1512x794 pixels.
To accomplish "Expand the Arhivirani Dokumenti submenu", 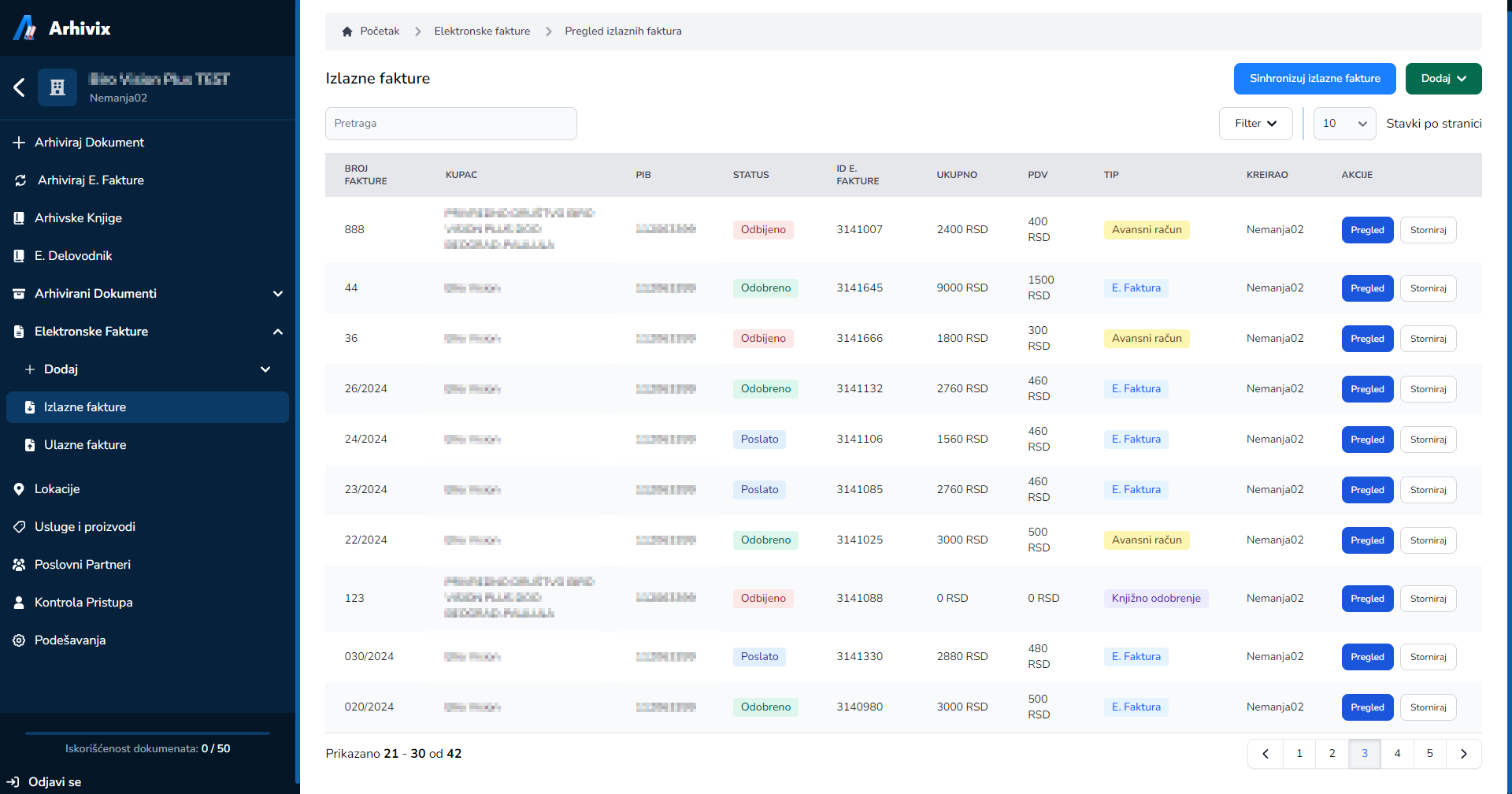I will pyautogui.click(x=277, y=294).
